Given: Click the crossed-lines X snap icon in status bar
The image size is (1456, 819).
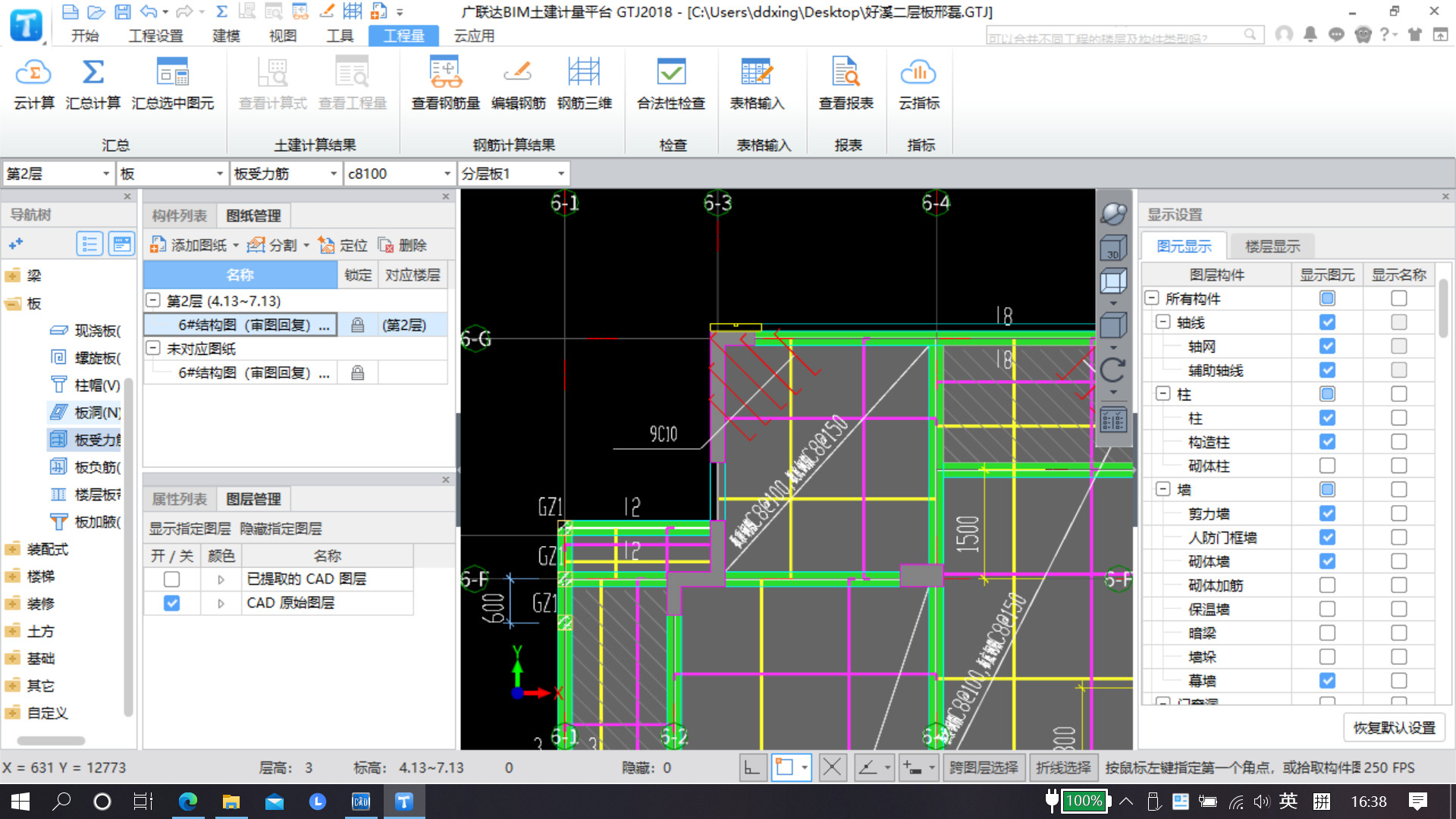Looking at the screenshot, I should coord(832,768).
